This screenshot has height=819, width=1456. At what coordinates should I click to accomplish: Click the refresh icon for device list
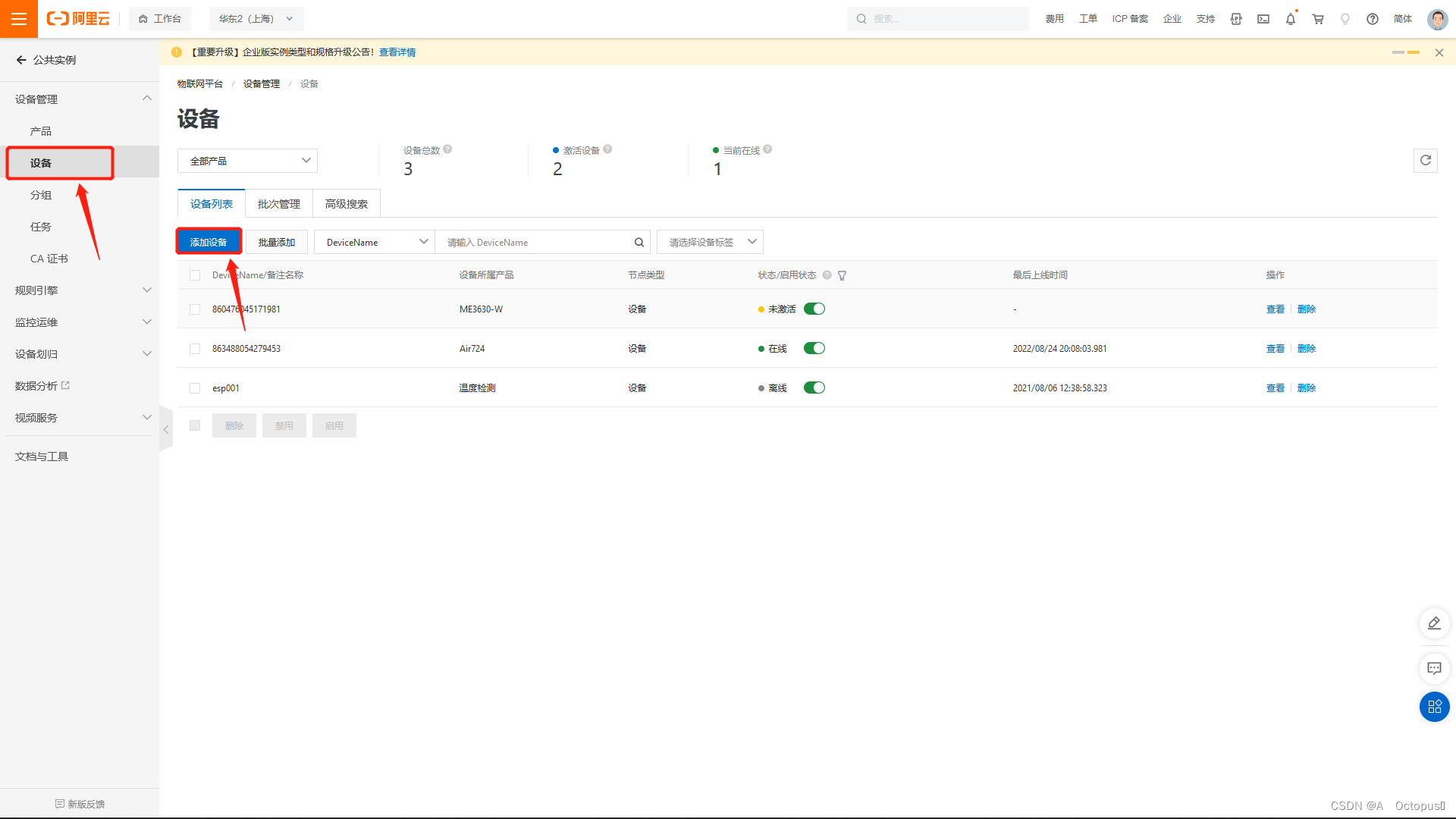[x=1426, y=160]
